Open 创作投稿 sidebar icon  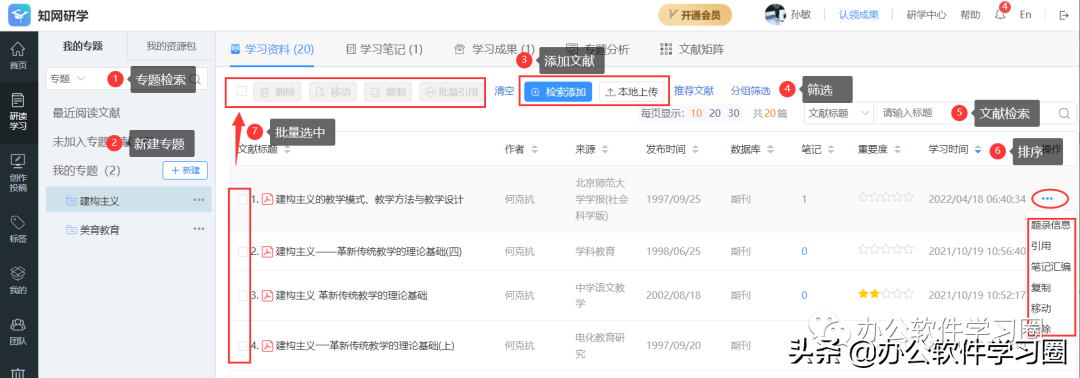tap(19, 173)
